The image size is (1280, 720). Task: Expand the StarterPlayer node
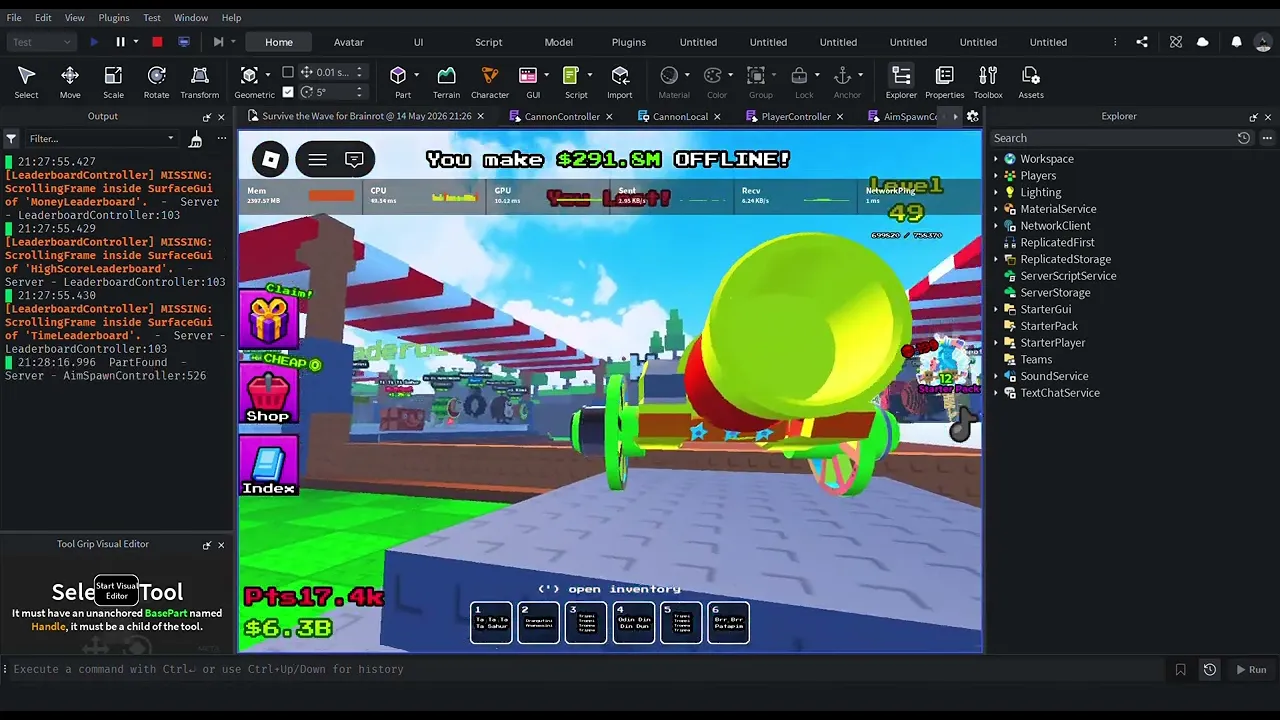(x=996, y=343)
